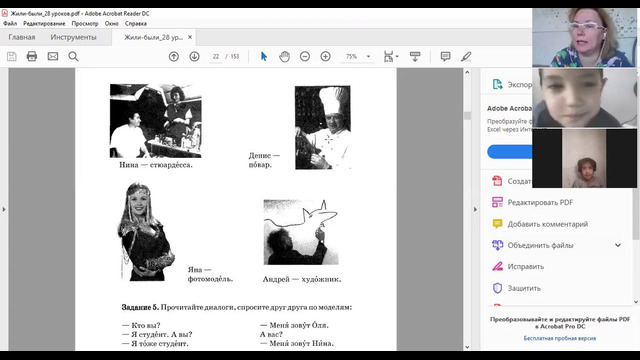Viewport: 640px width, 360px height.
Task: Click the Save file icon
Action: tap(11, 56)
